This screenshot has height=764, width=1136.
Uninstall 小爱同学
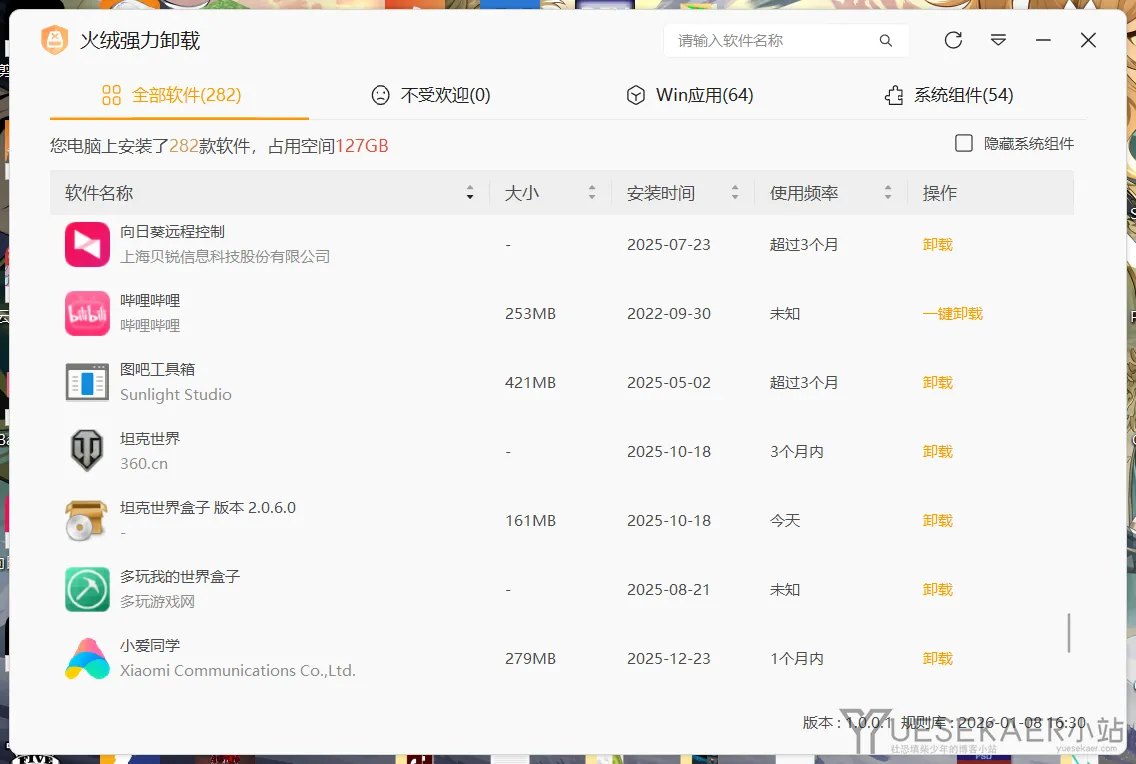point(937,658)
